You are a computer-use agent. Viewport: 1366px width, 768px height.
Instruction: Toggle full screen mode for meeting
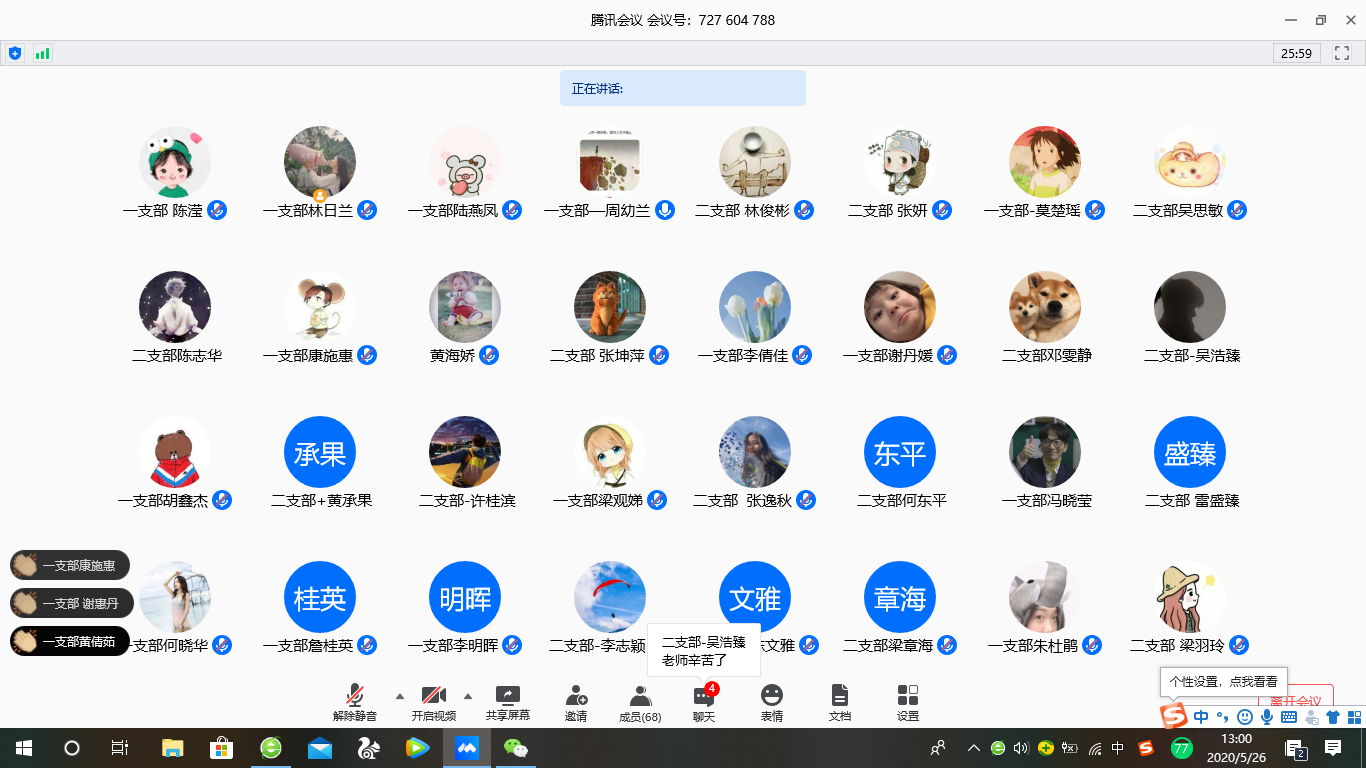1342,53
